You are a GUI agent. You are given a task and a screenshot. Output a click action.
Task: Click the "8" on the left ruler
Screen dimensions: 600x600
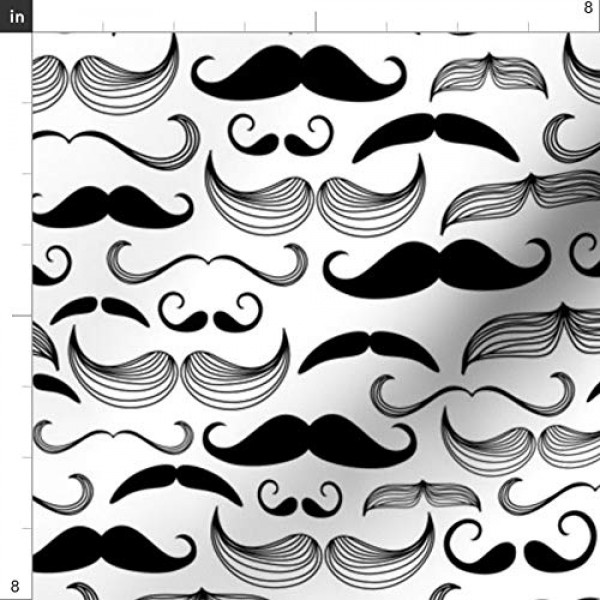pyautogui.click(x=15, y=586)
